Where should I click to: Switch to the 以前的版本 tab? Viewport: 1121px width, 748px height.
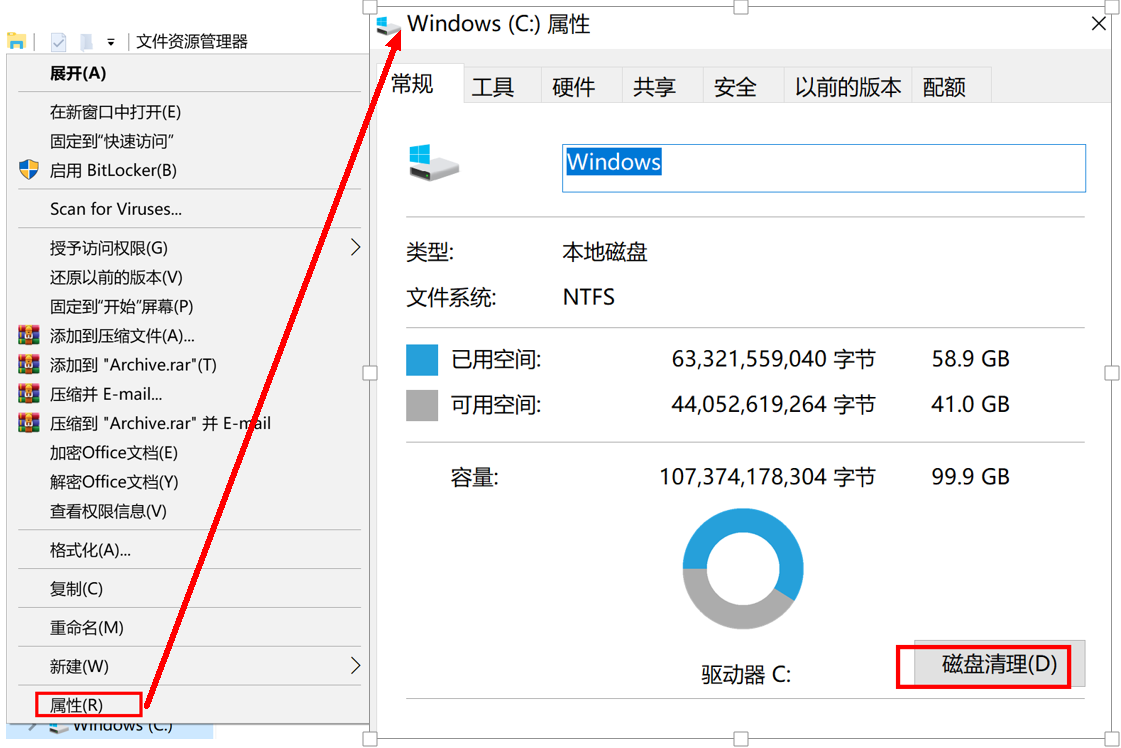[x=848, y=87]
